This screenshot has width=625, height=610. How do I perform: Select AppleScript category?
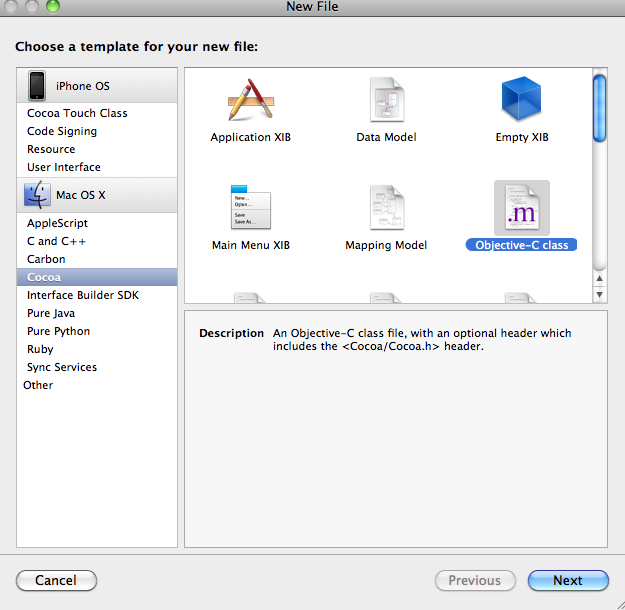click(97, 223)
